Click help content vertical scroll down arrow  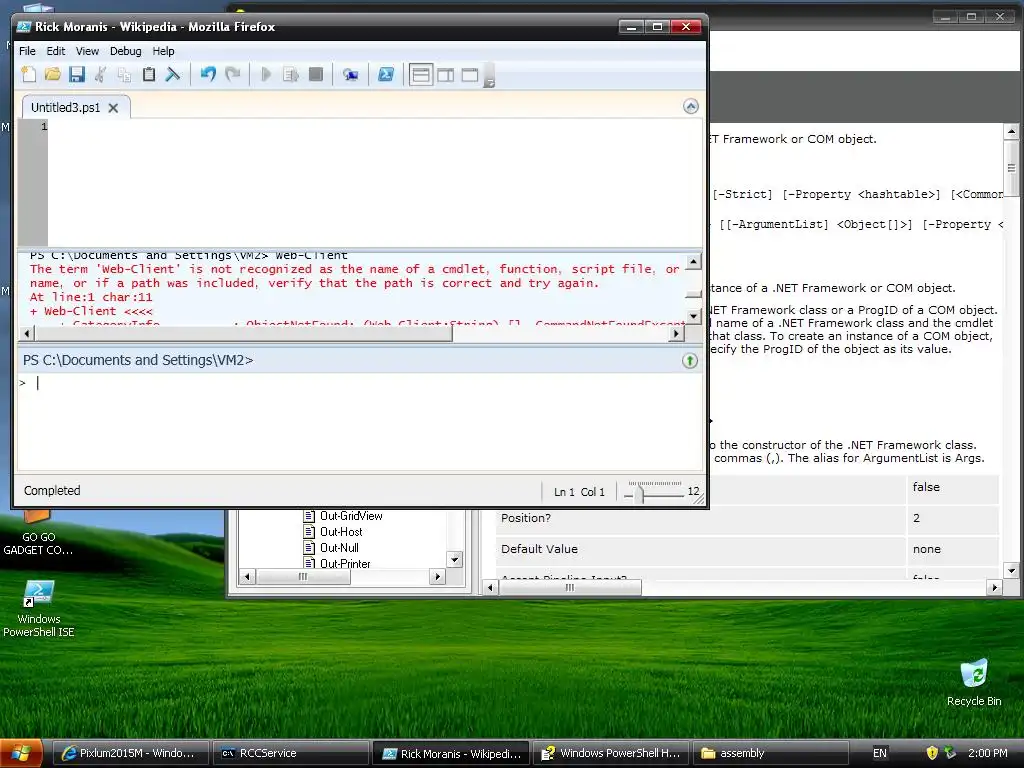1011,571
